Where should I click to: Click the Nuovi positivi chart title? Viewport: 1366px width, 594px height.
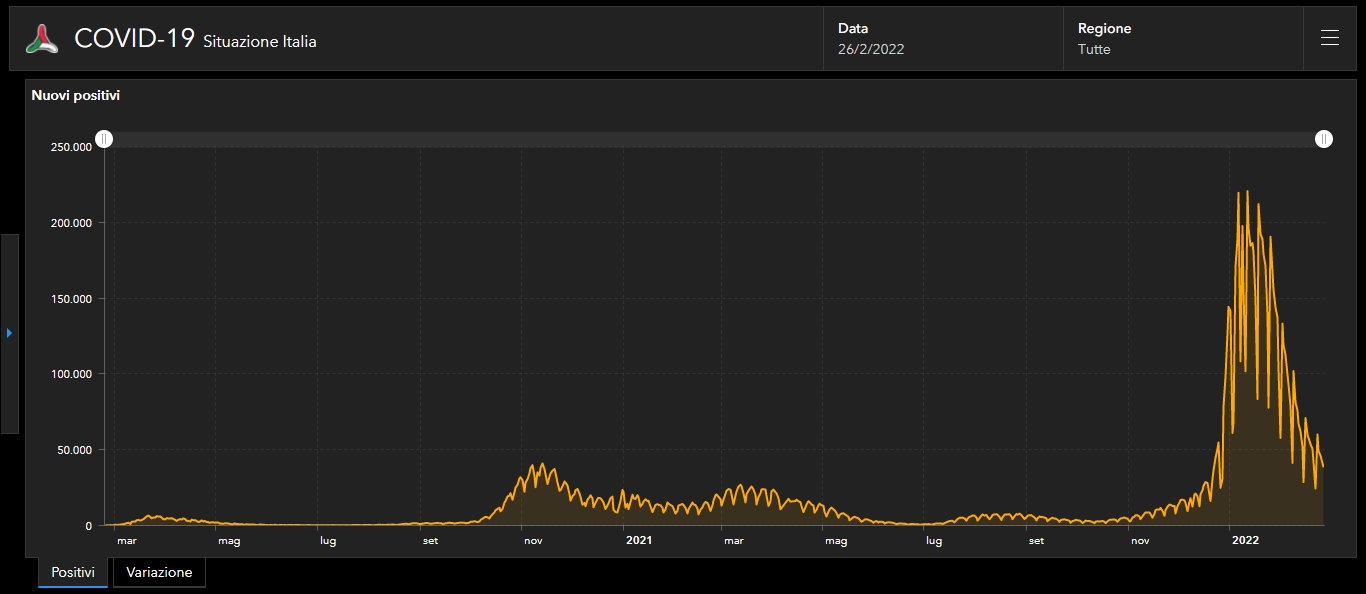pyautogui.click(x=76, y=96)
